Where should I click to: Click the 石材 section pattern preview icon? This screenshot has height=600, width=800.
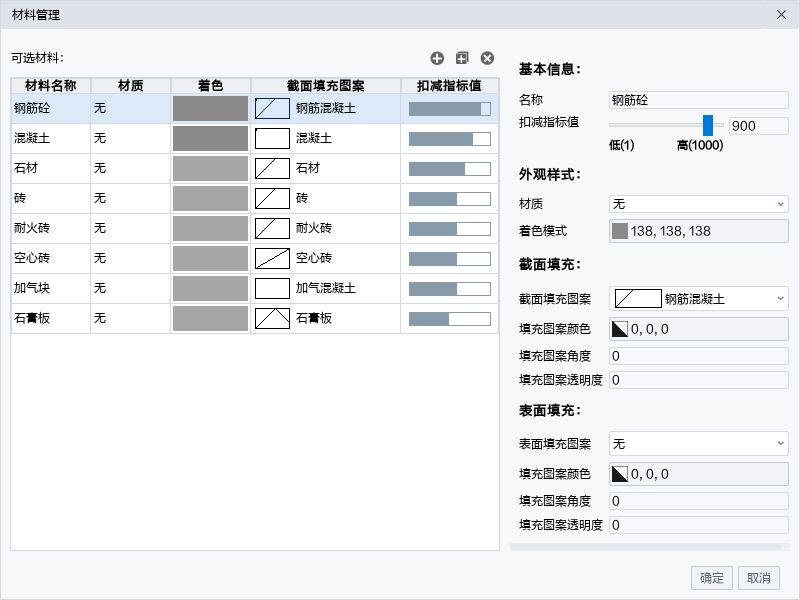click(272, 168)
